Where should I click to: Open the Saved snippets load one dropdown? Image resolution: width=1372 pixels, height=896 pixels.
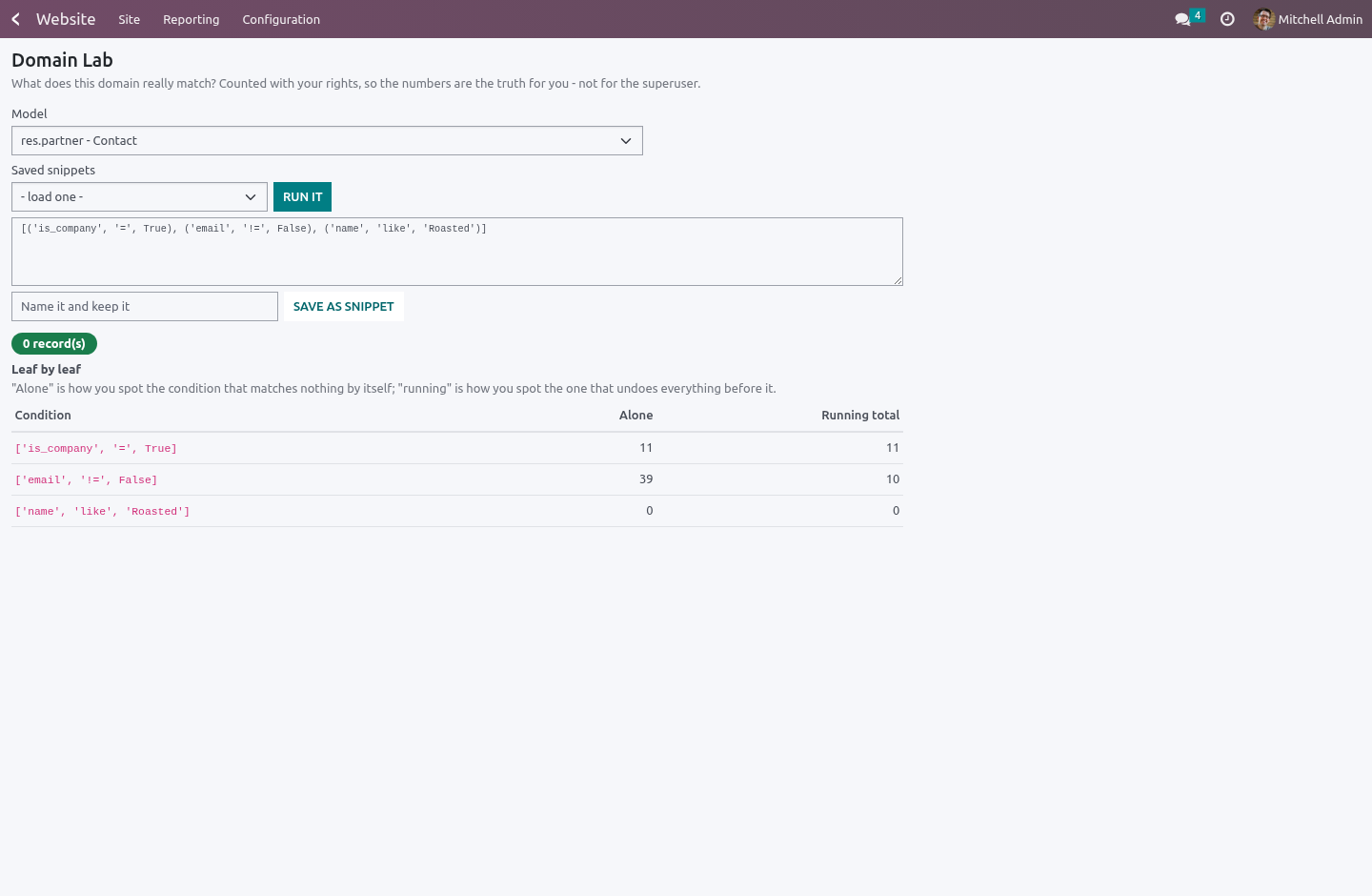[139, 197]
